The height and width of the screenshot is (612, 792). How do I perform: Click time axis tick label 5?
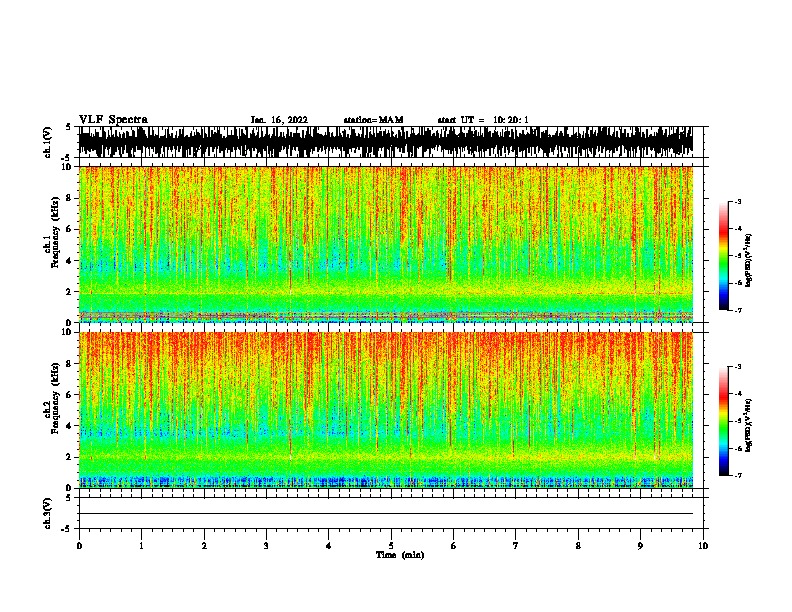pyautogui.click(x=391, y=546)
